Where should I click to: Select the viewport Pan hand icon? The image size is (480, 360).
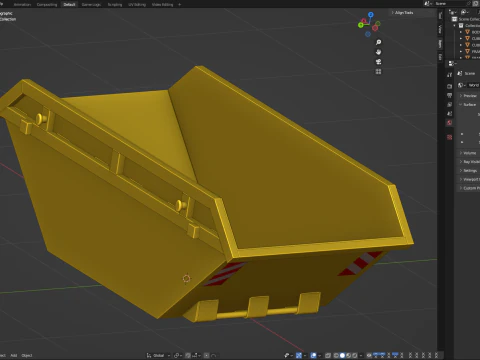[378, 52]
